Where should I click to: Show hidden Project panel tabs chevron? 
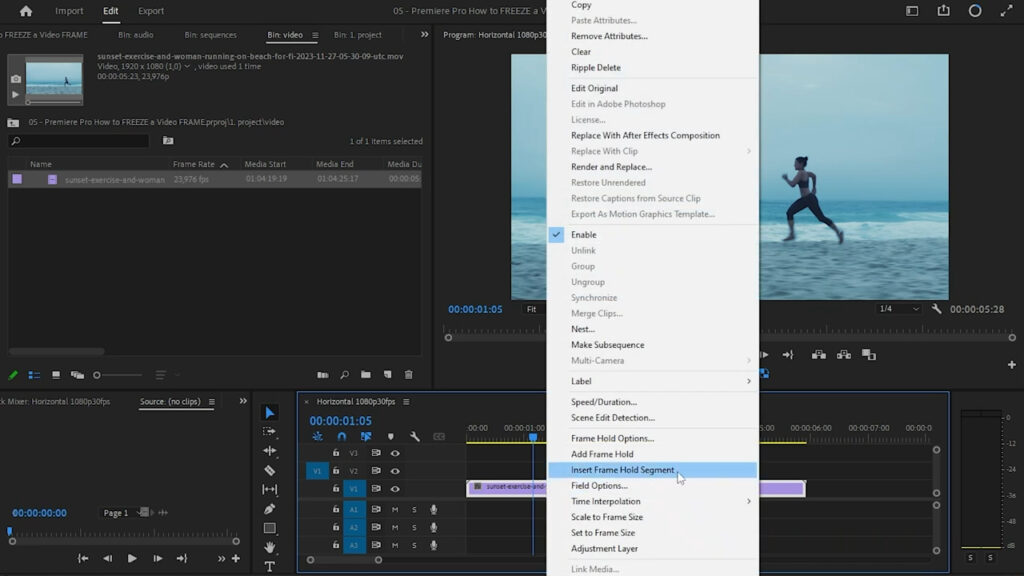[424, 35]
